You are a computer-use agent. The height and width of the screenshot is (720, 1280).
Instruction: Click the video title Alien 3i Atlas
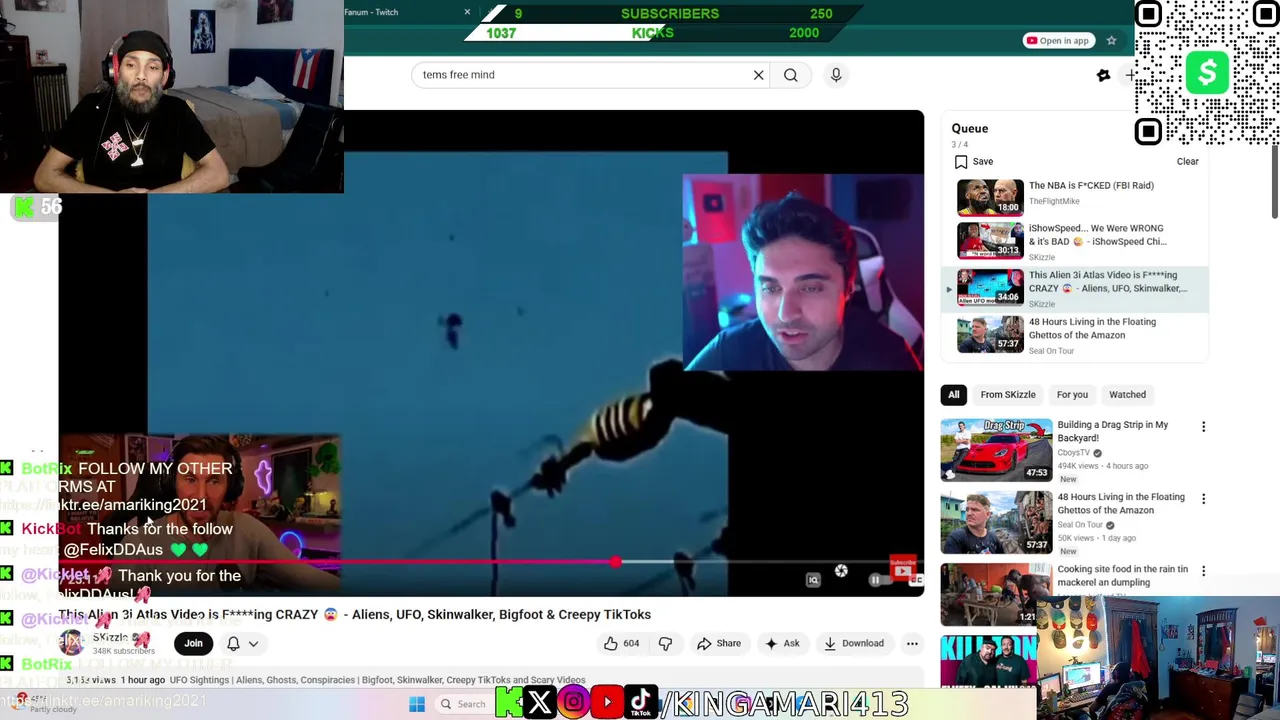coord(354,614)
